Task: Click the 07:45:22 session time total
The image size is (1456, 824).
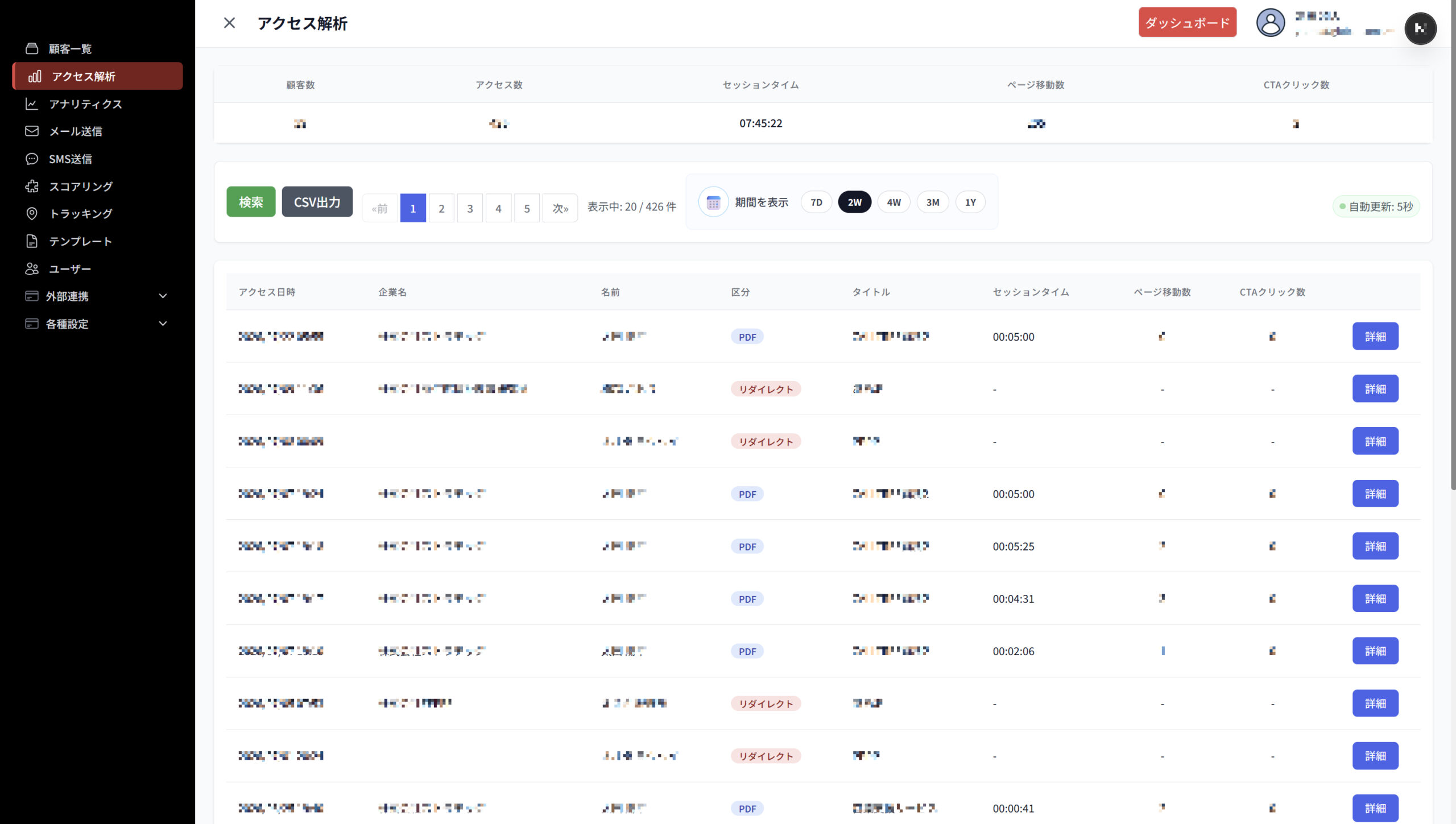Action: (760, 123)
